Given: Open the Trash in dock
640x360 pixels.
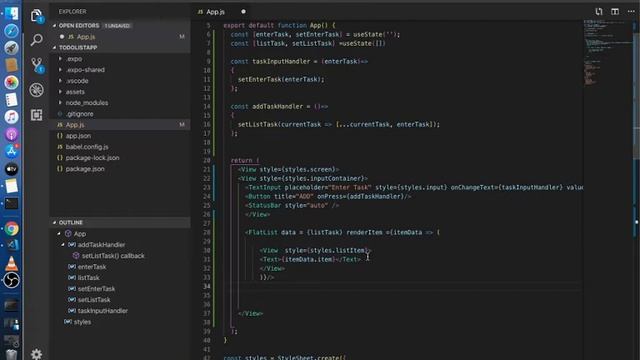Looking at the screenshot, I should point(11,354).
